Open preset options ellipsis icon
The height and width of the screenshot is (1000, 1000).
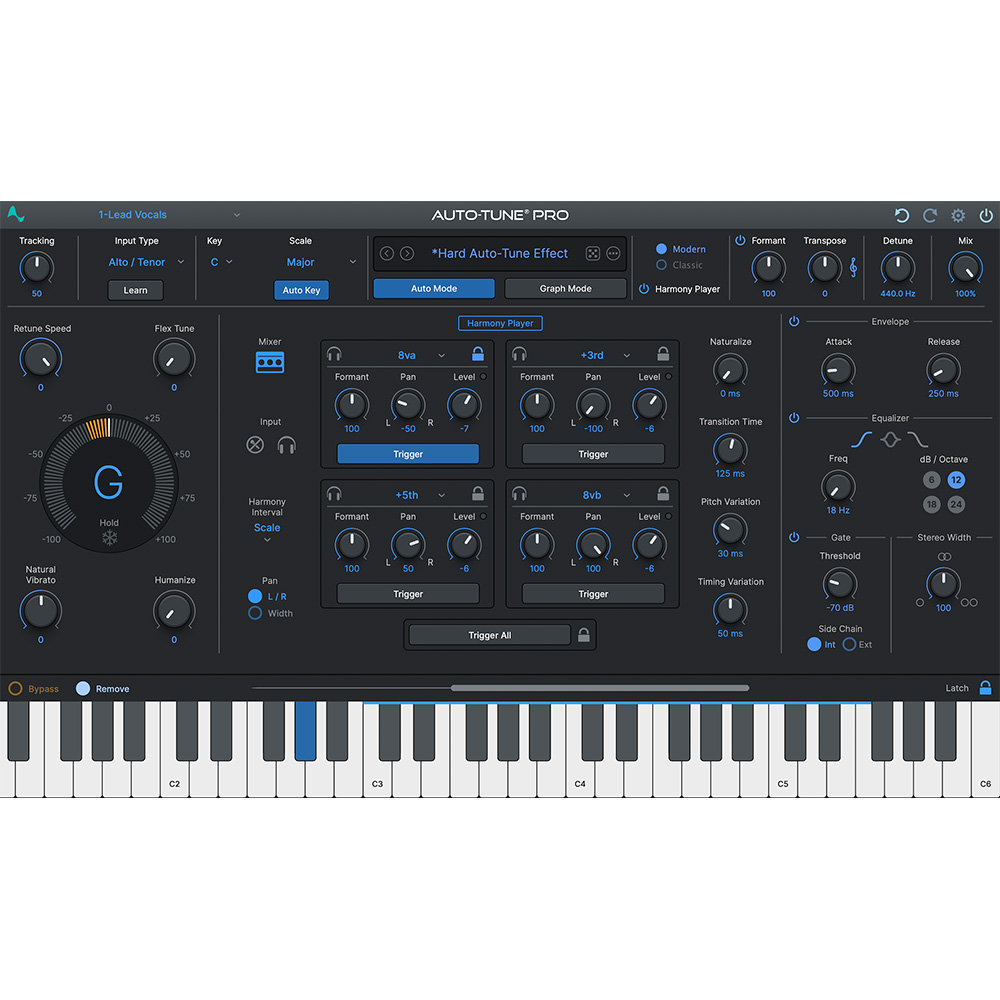[x=613, y=253]
